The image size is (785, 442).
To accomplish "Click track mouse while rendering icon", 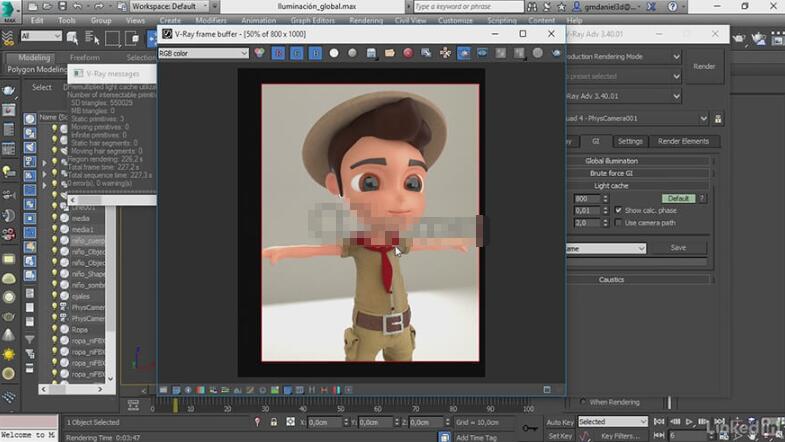I will click(x=445, y=53).
